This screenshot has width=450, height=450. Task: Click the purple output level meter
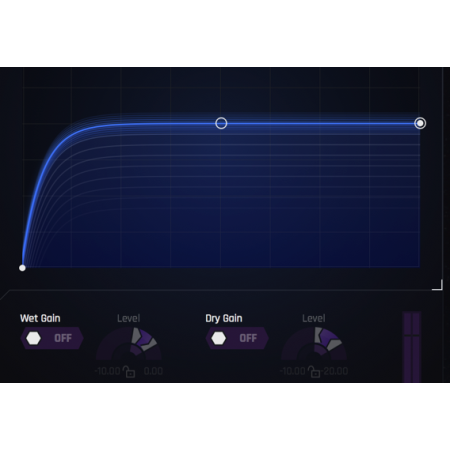412,347
